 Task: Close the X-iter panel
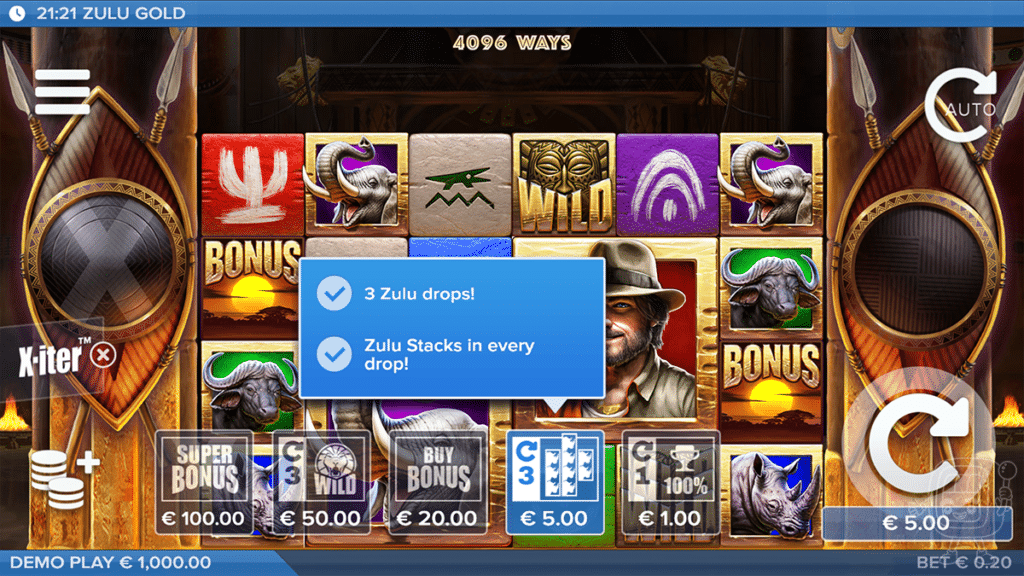pyautogui.click(x=103, y=356)
